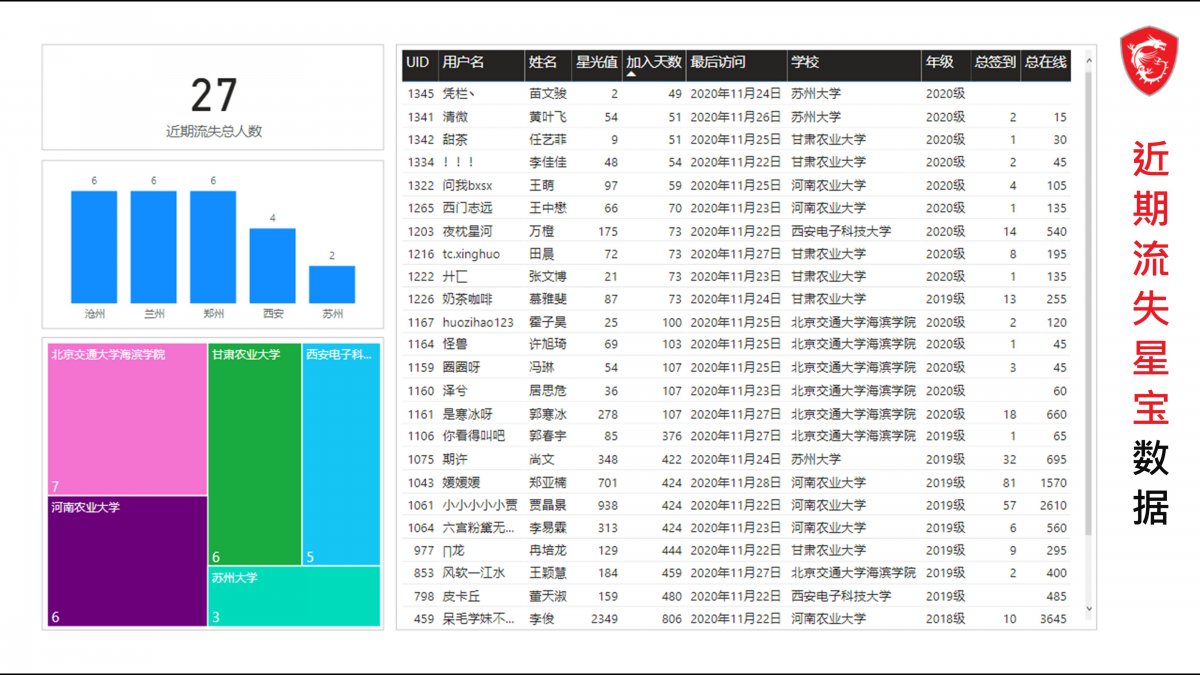Image resolution: width=1200 pixels, height=675 pixels.
Task: Select the 兰州 bar in chart
Action: pyautogui.click(x=153, y=247)
